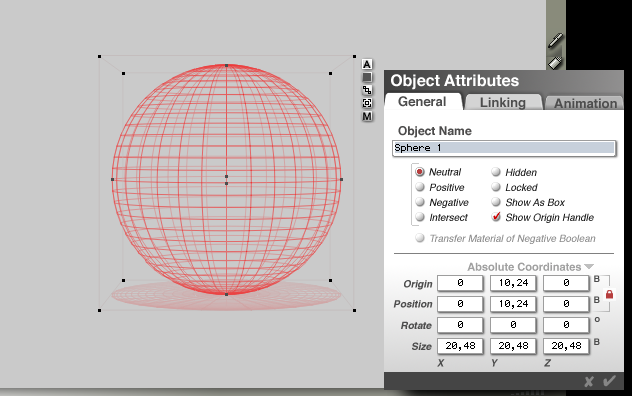632x396 pixels.
Task: Toggle Show Origin Handle checkbox
Action: tap(496, 217)
